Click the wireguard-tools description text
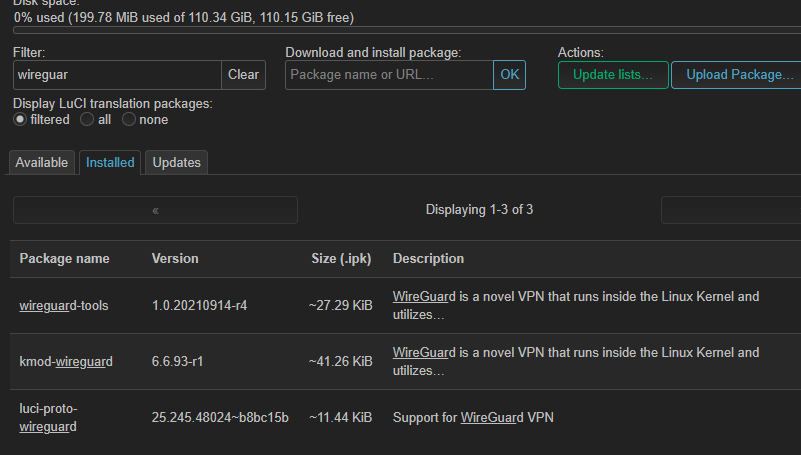Viewport: 801px width, 455px height. [576, 305]
